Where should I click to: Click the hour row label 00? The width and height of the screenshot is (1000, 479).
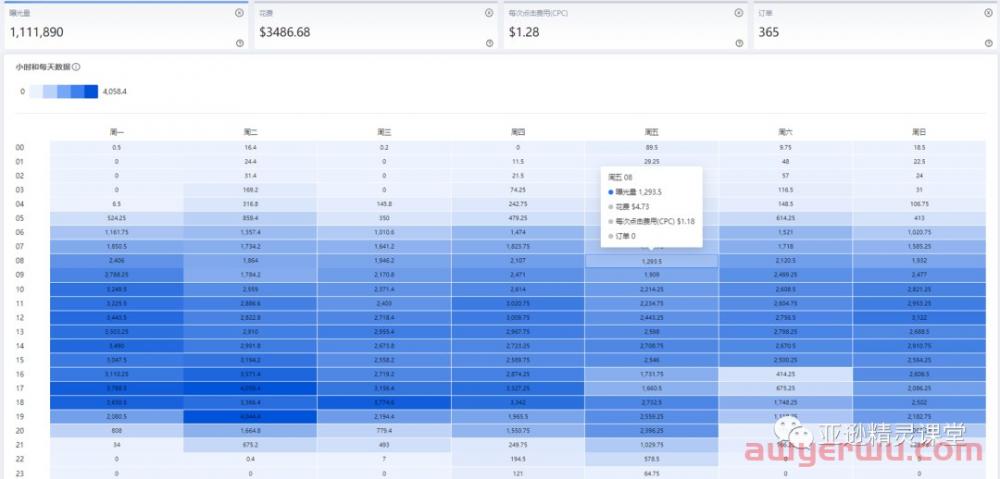(x=19, y=148)
